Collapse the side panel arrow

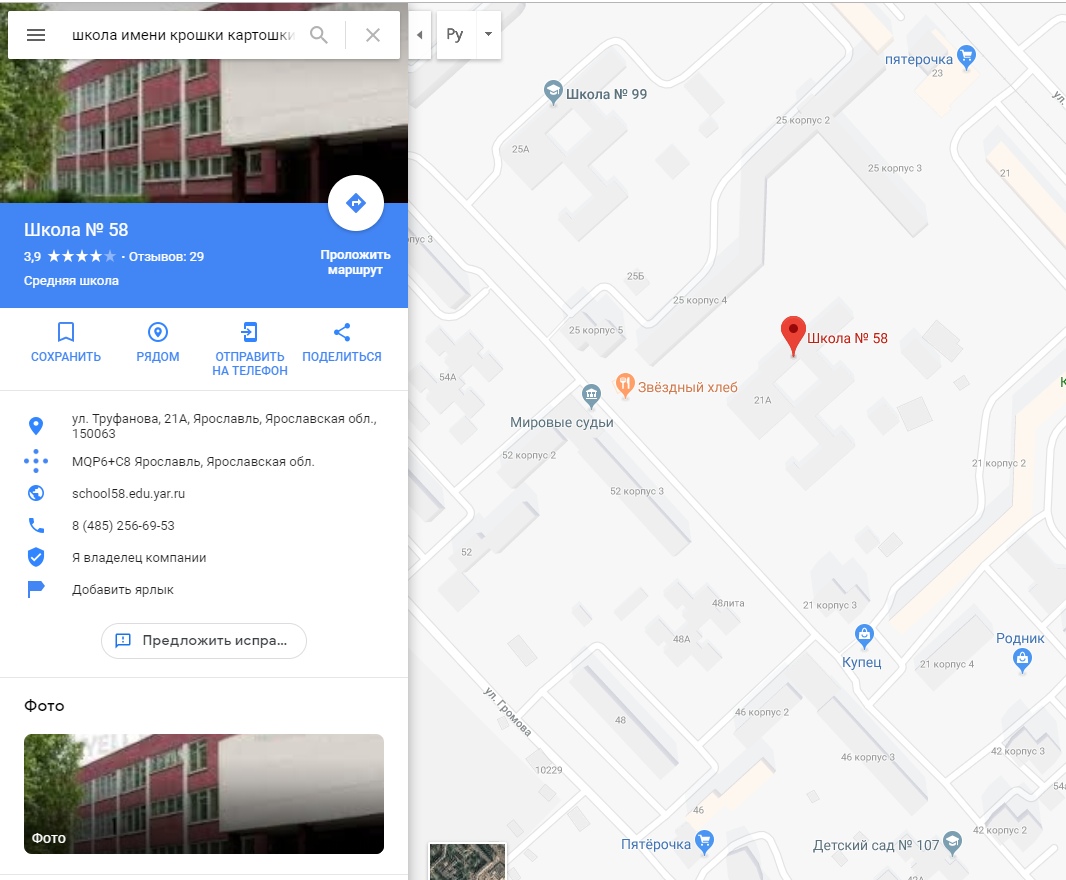tap(419, 35)
